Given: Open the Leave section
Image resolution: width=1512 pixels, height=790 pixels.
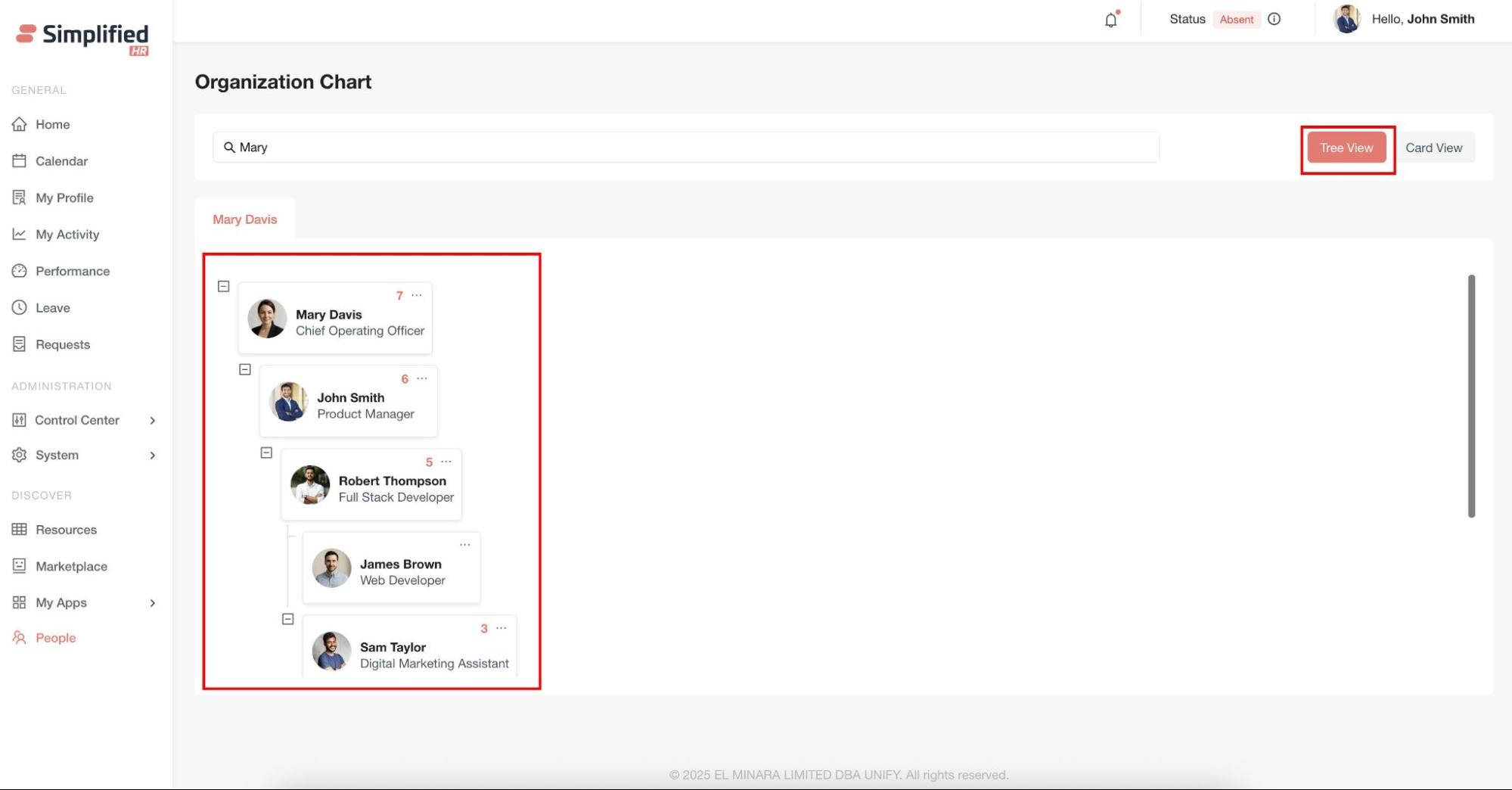Looking at the screenshot, I should tap(52, 308).
